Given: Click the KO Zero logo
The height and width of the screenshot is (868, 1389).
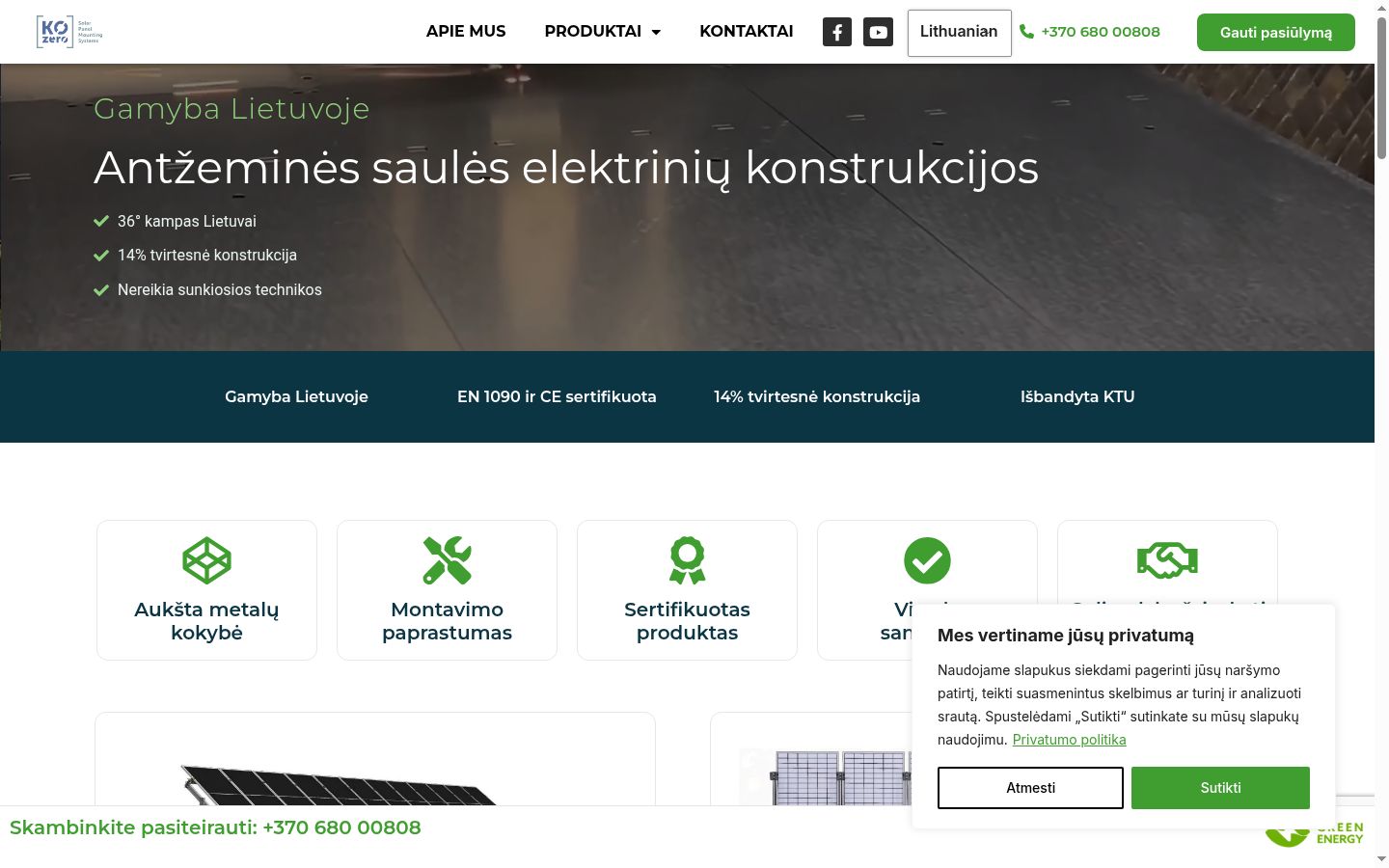Looking at the screenshot, I should click(69, 32).
